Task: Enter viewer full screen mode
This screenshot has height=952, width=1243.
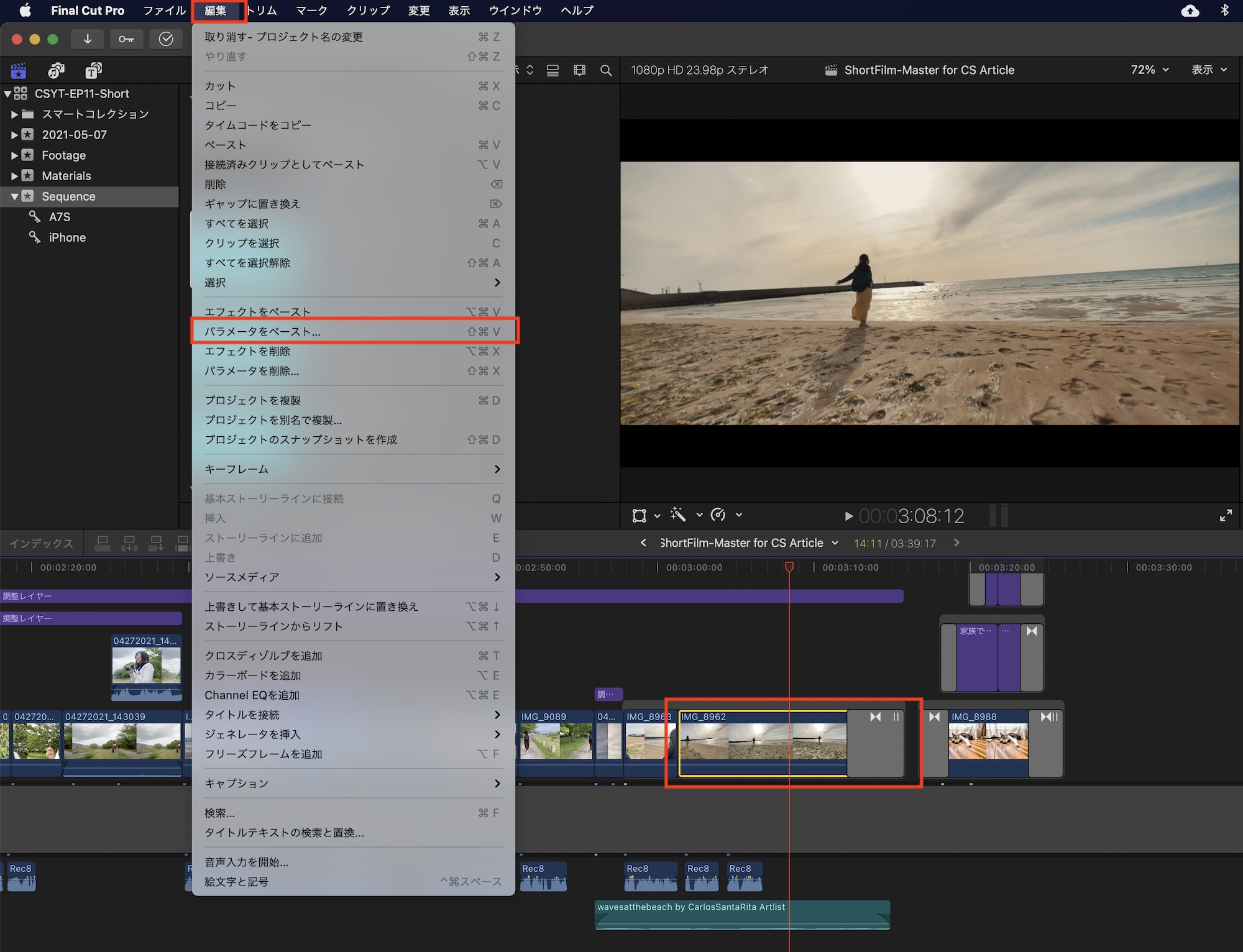Action: [1226, 515]
